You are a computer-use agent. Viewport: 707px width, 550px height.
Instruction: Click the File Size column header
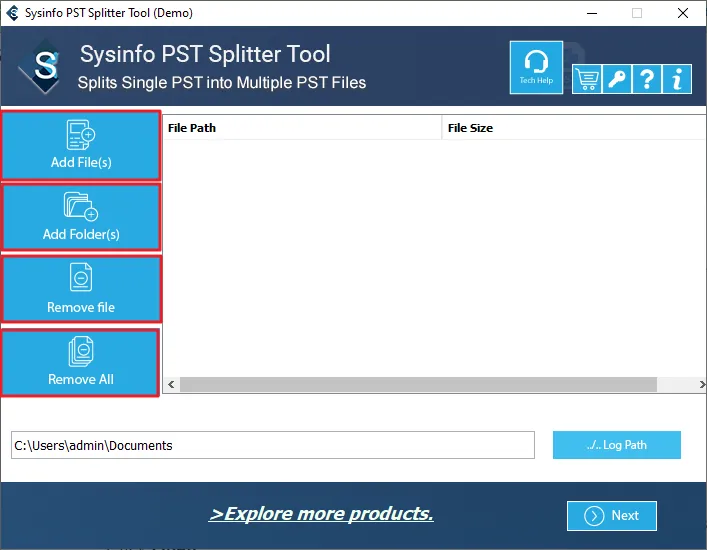tap(574, 128)
